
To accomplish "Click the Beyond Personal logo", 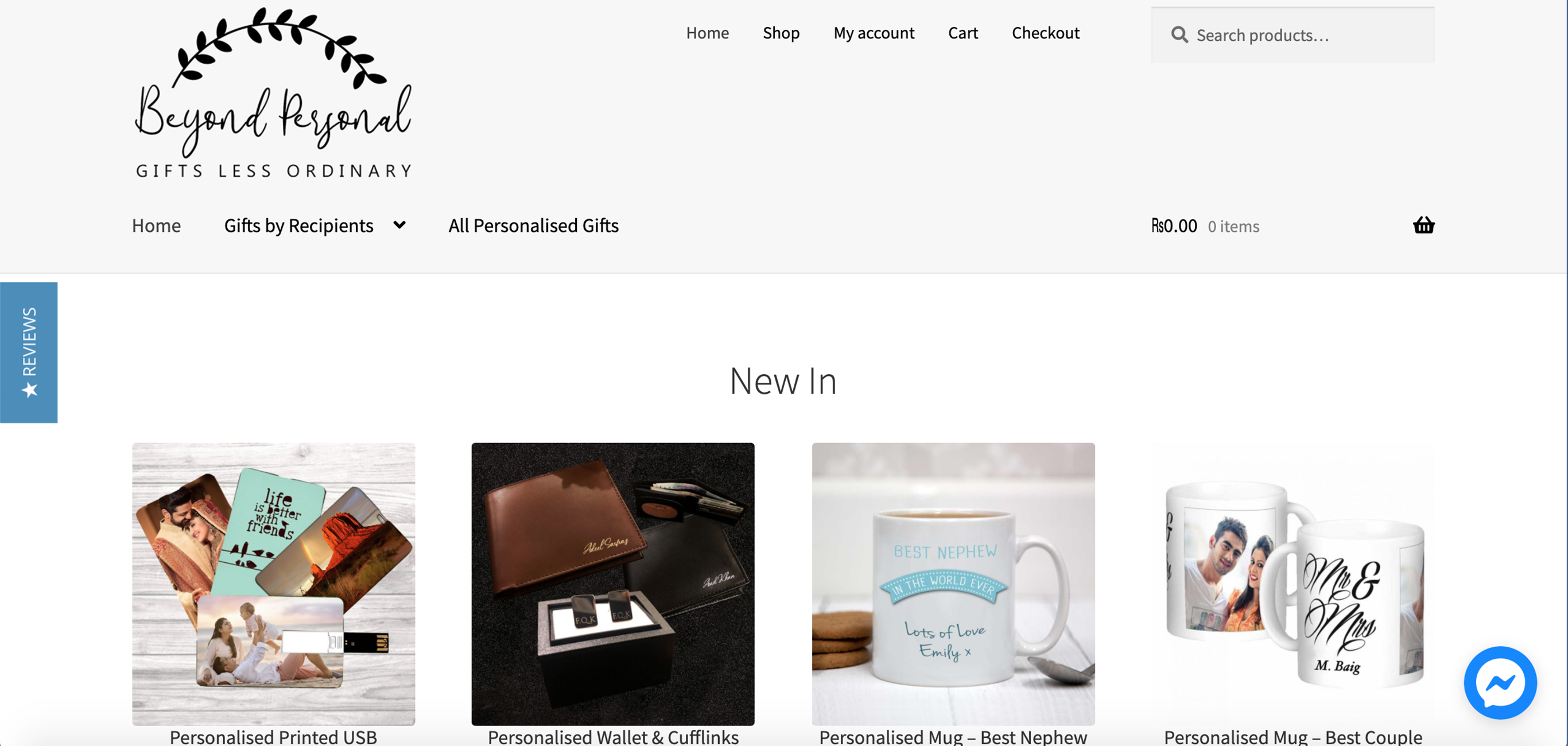I will tap(273, 92).
